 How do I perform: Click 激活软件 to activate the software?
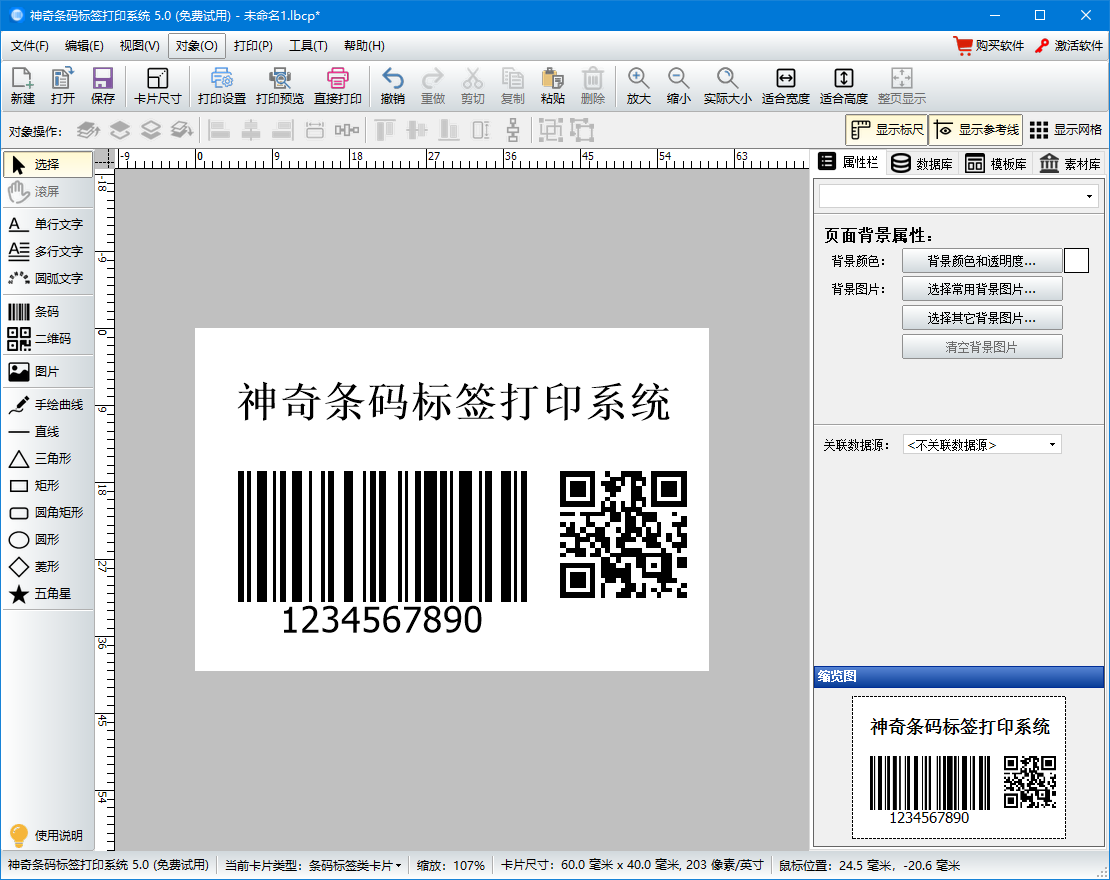1068,46
